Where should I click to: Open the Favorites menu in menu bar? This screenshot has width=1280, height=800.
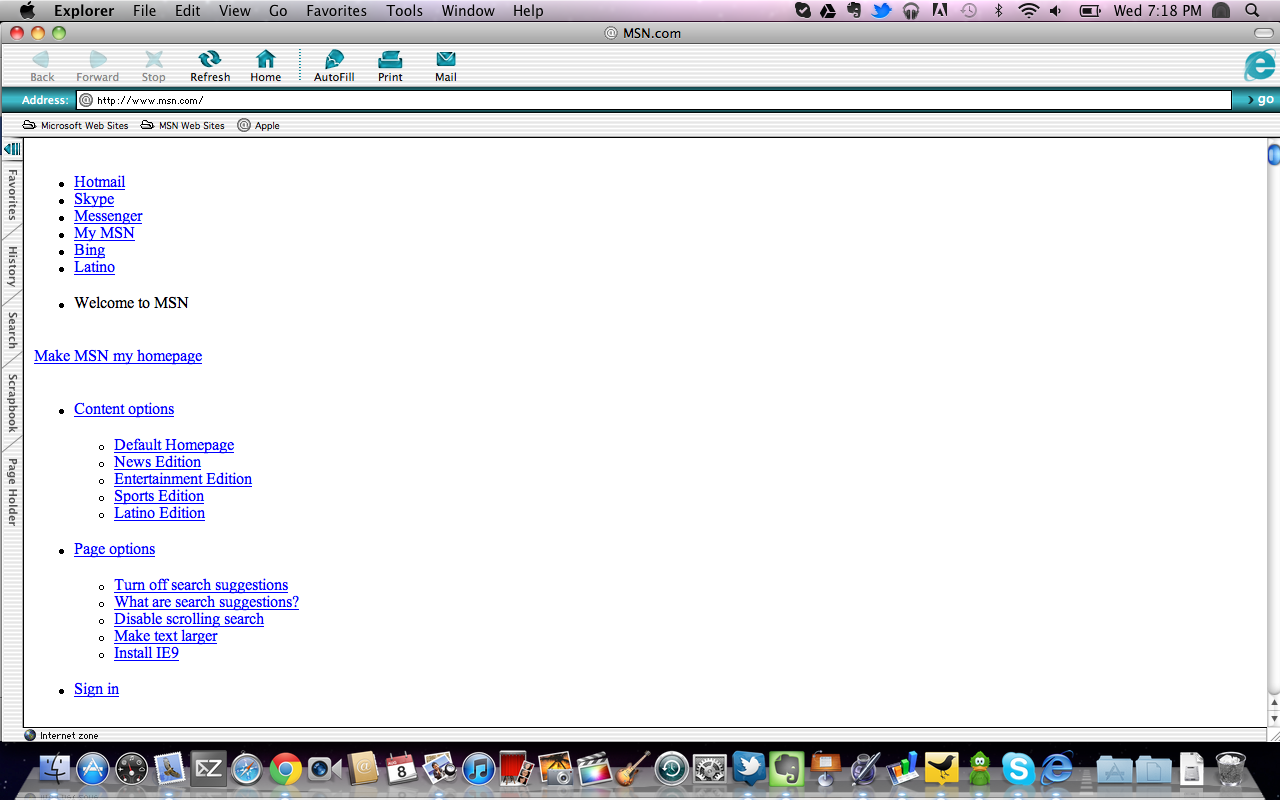336,11
